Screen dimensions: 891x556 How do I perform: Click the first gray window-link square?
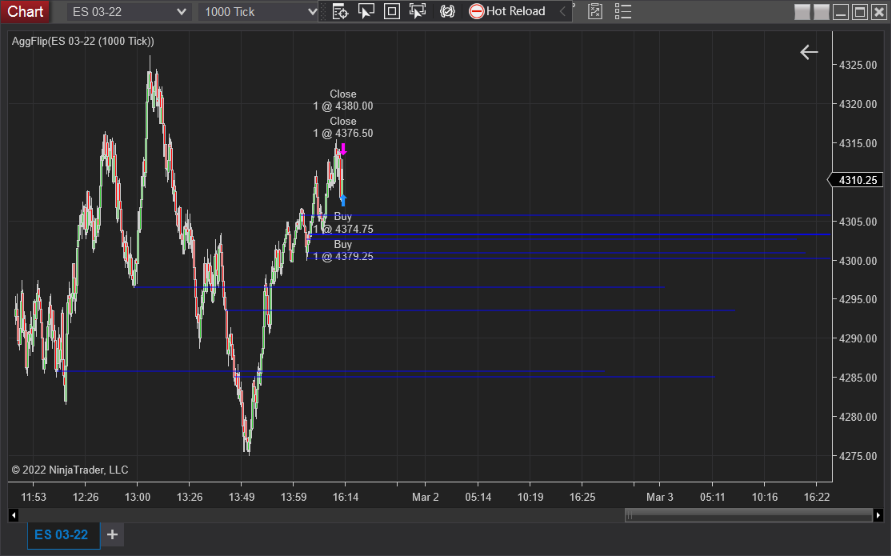point(802,12)
